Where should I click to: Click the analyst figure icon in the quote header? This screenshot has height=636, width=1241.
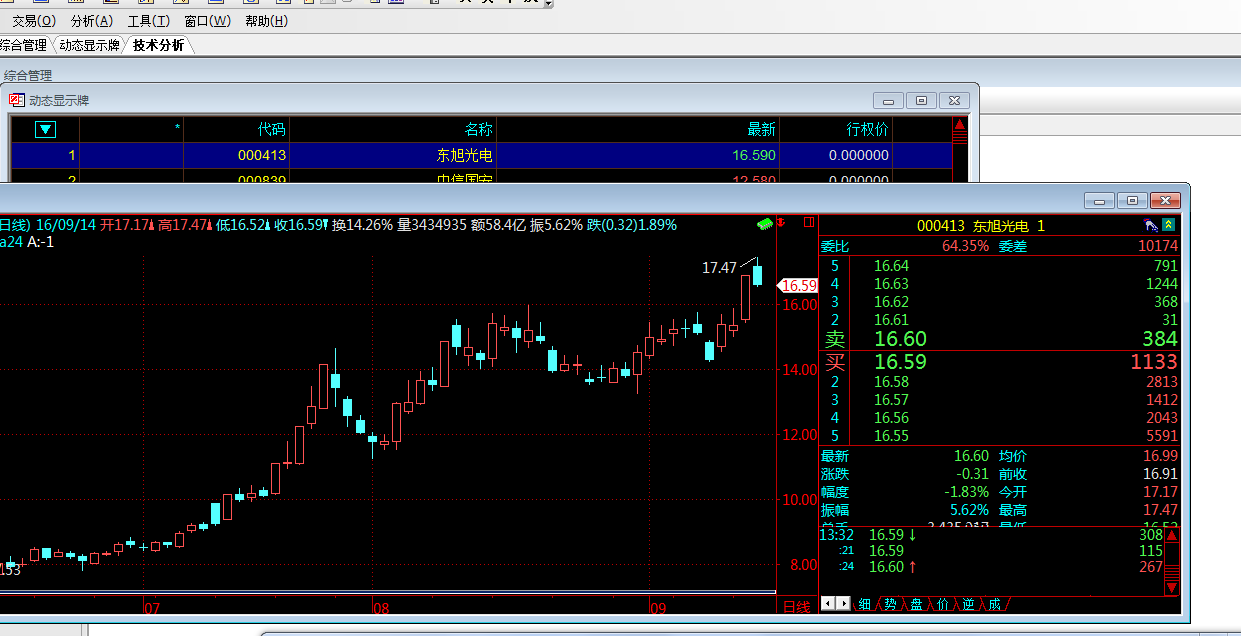1151,225
